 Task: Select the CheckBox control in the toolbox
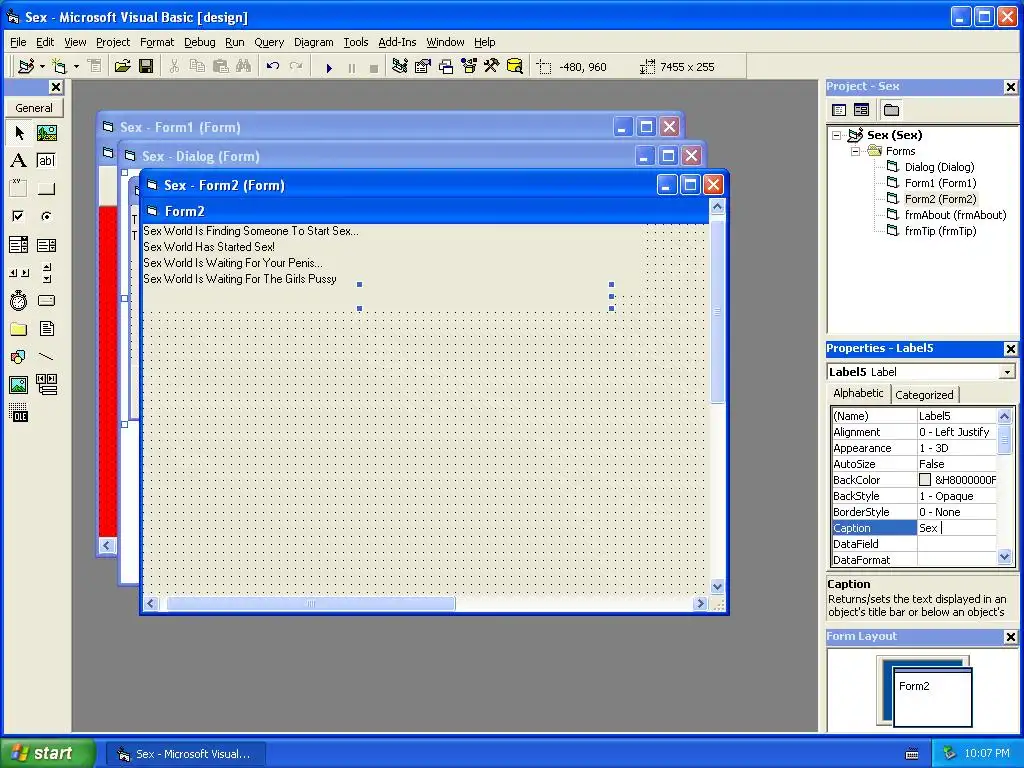coord(19,216)
